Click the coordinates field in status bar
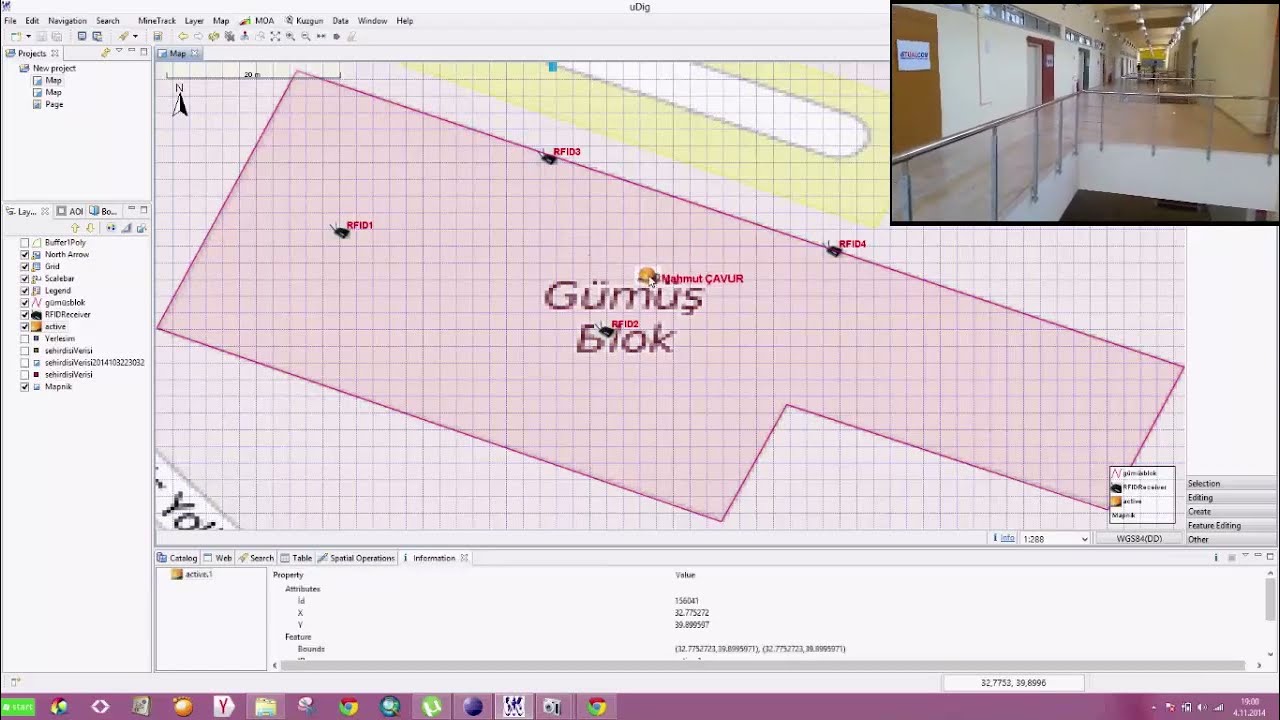 pos(1013,683)
